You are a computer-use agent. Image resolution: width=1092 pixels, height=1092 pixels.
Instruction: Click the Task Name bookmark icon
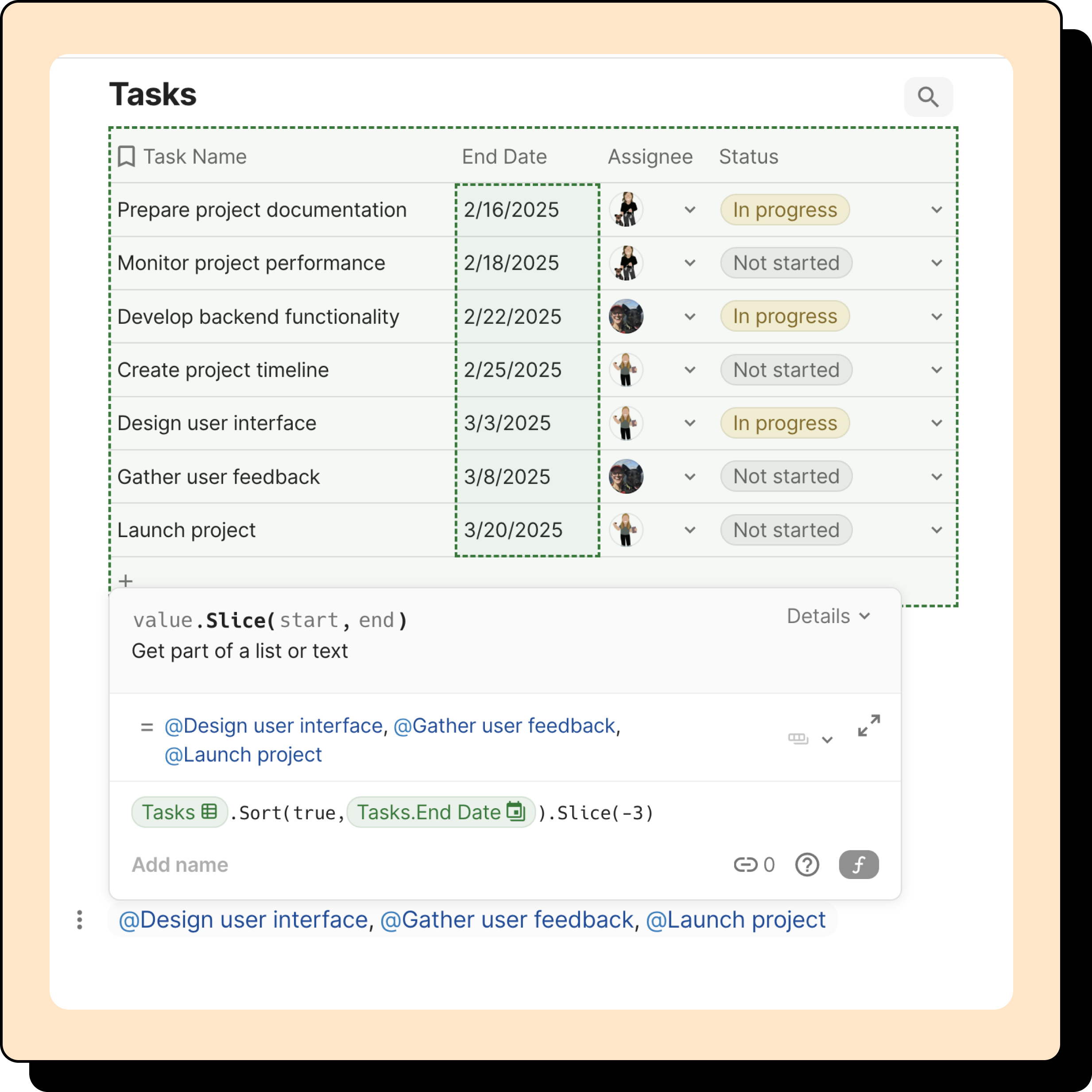tap(126, 157)
